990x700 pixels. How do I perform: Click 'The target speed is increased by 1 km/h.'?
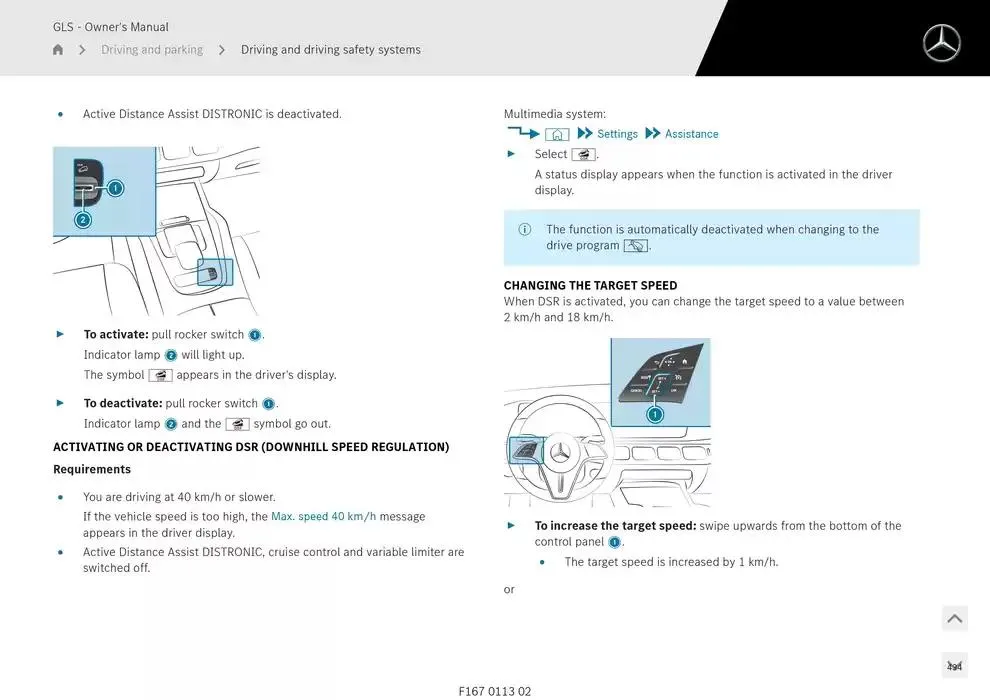[x=671, y=562]
